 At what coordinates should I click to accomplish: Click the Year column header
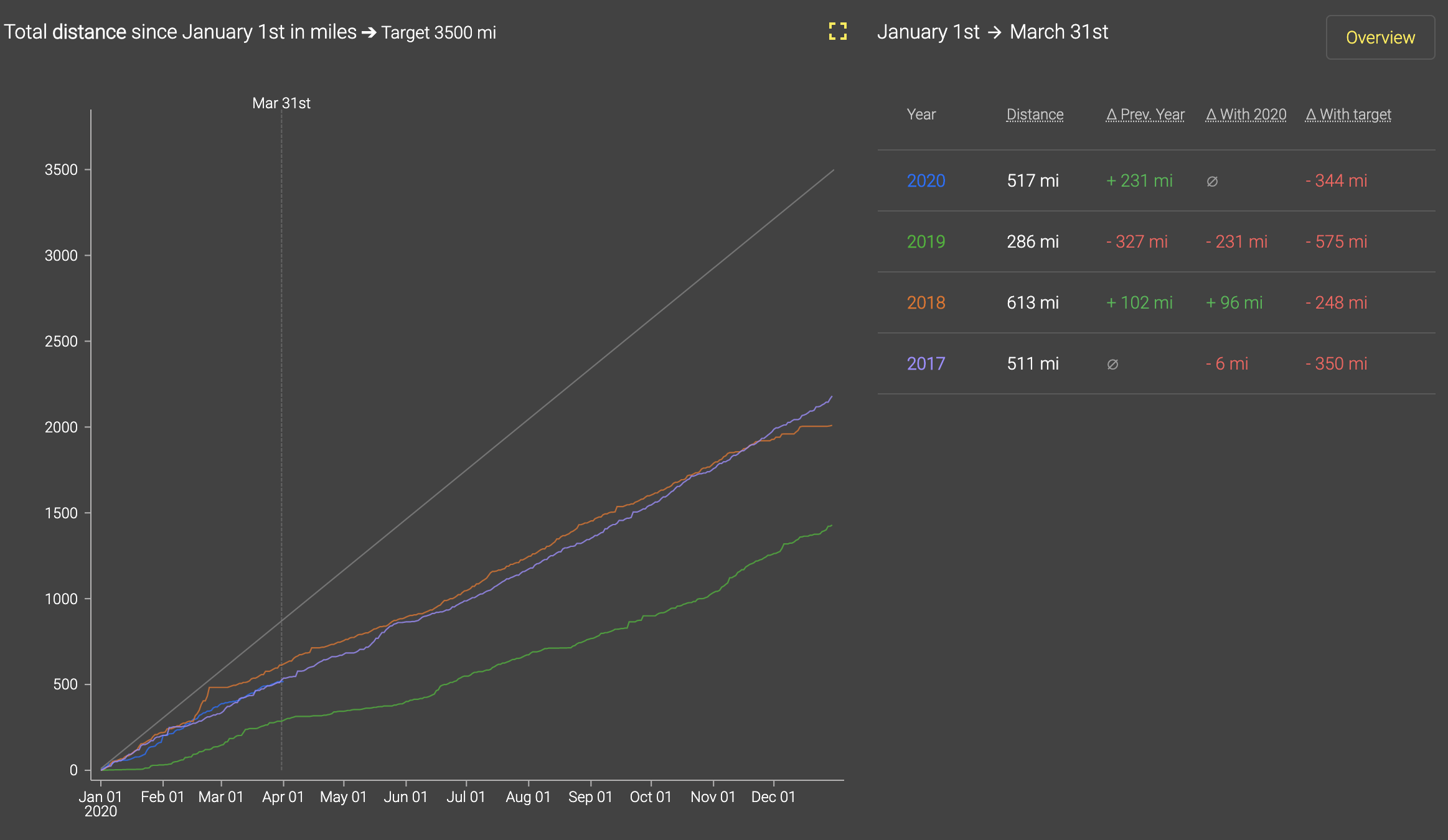[921, 114]
